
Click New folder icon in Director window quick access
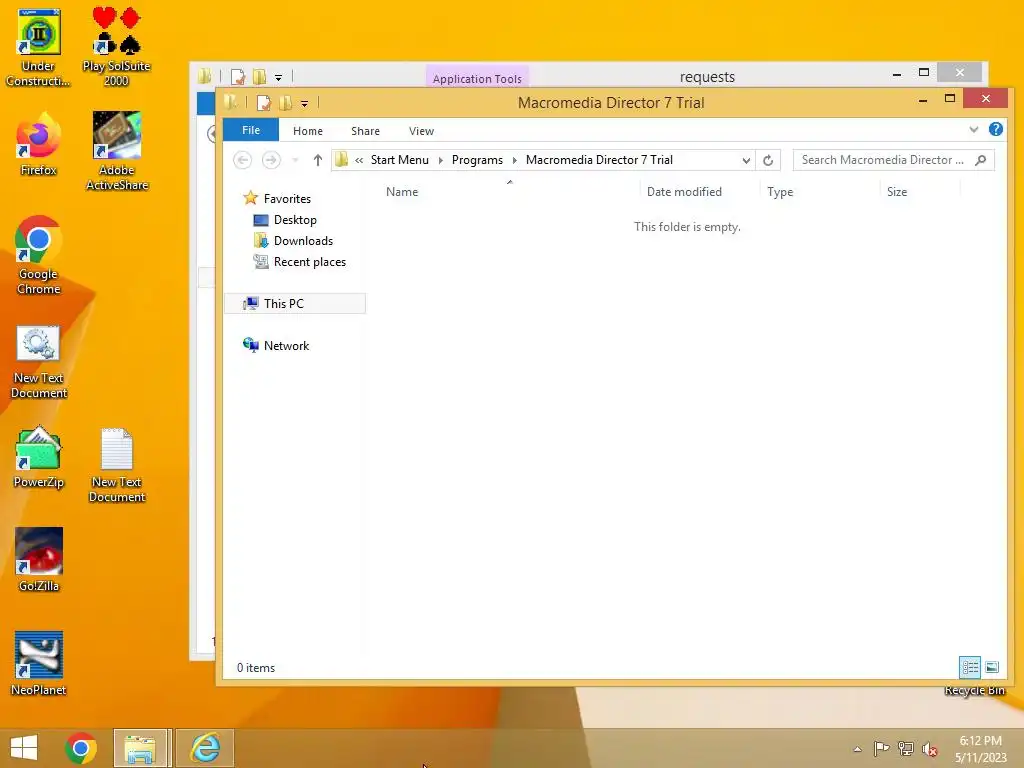tap(285, 103)
